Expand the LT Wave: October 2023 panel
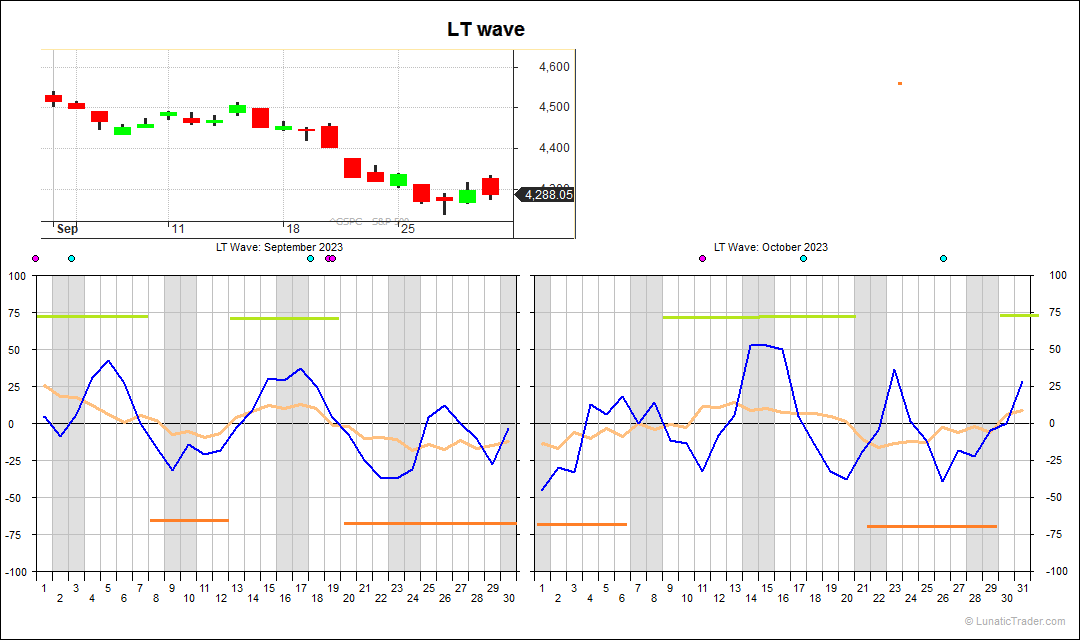 tap(770, 247)
